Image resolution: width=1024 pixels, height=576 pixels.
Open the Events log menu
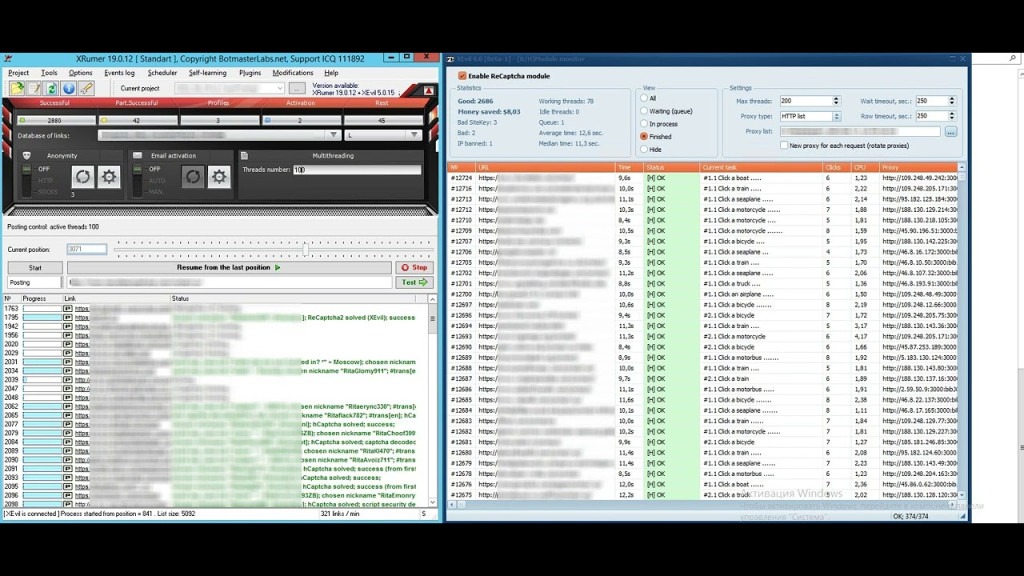(x=120, y=72)
